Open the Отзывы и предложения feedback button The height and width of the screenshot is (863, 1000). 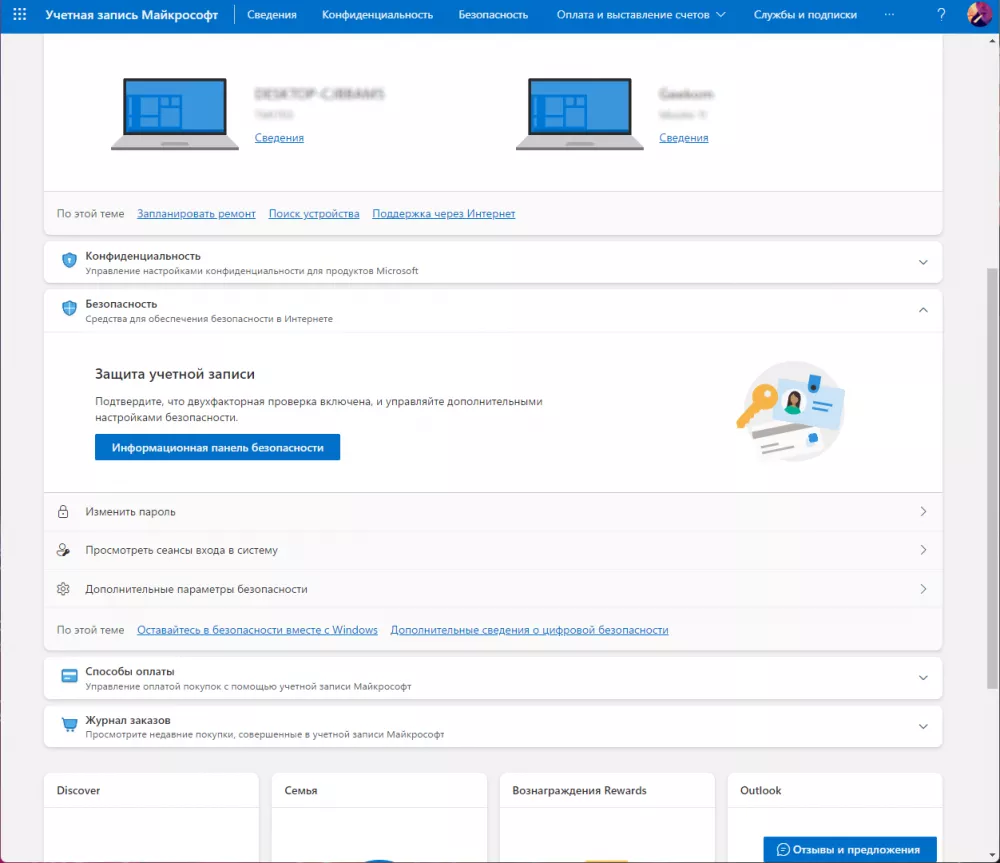pos(849,850)
